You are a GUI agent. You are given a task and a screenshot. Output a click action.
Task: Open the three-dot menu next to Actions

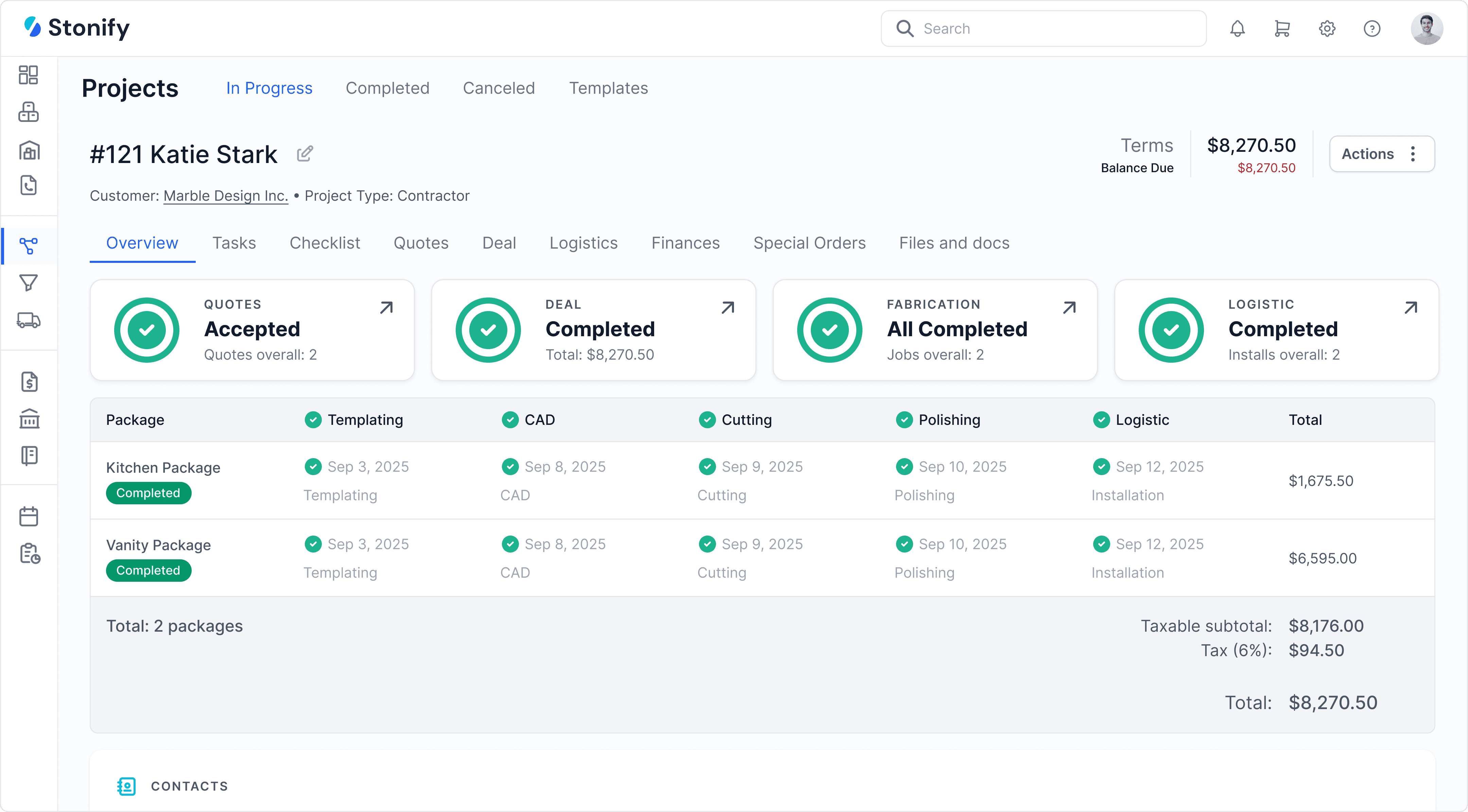[x=1413, y=154]
